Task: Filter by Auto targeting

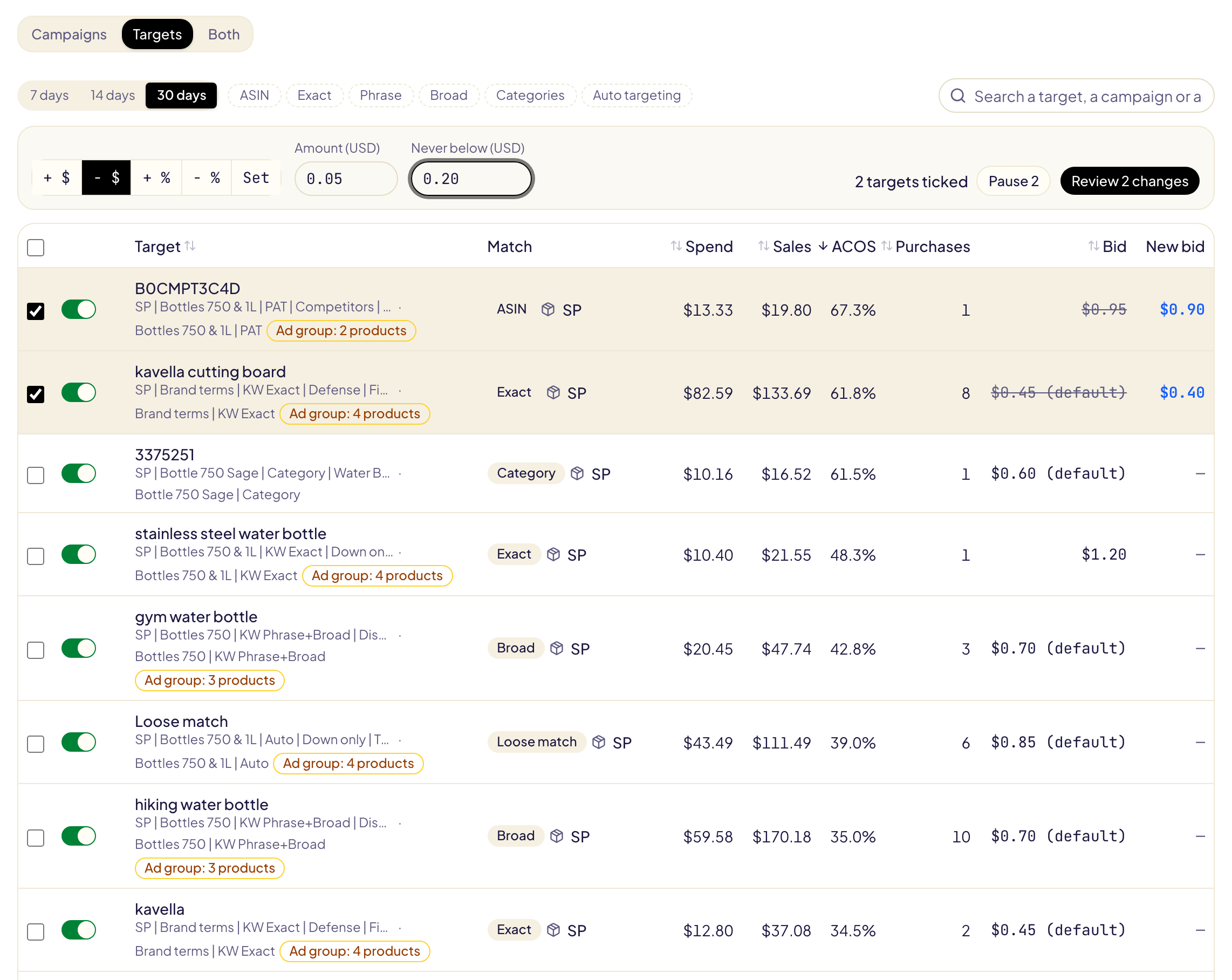Action: (x=636, y=95)
